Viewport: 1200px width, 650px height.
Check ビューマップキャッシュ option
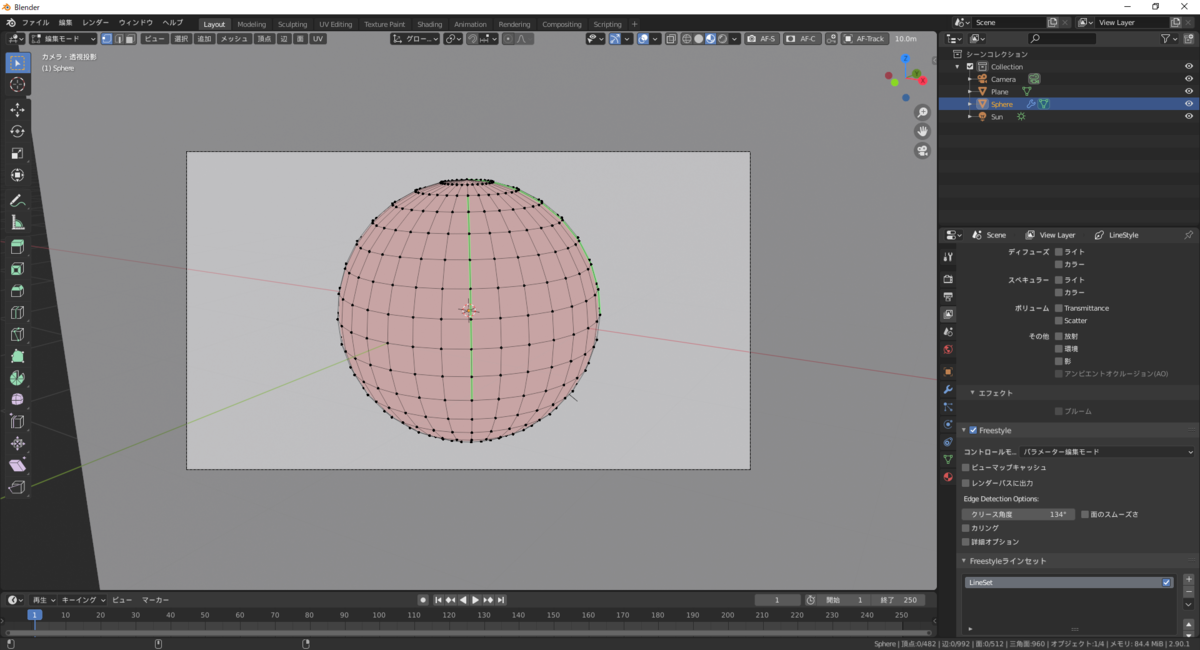[965, 467]
